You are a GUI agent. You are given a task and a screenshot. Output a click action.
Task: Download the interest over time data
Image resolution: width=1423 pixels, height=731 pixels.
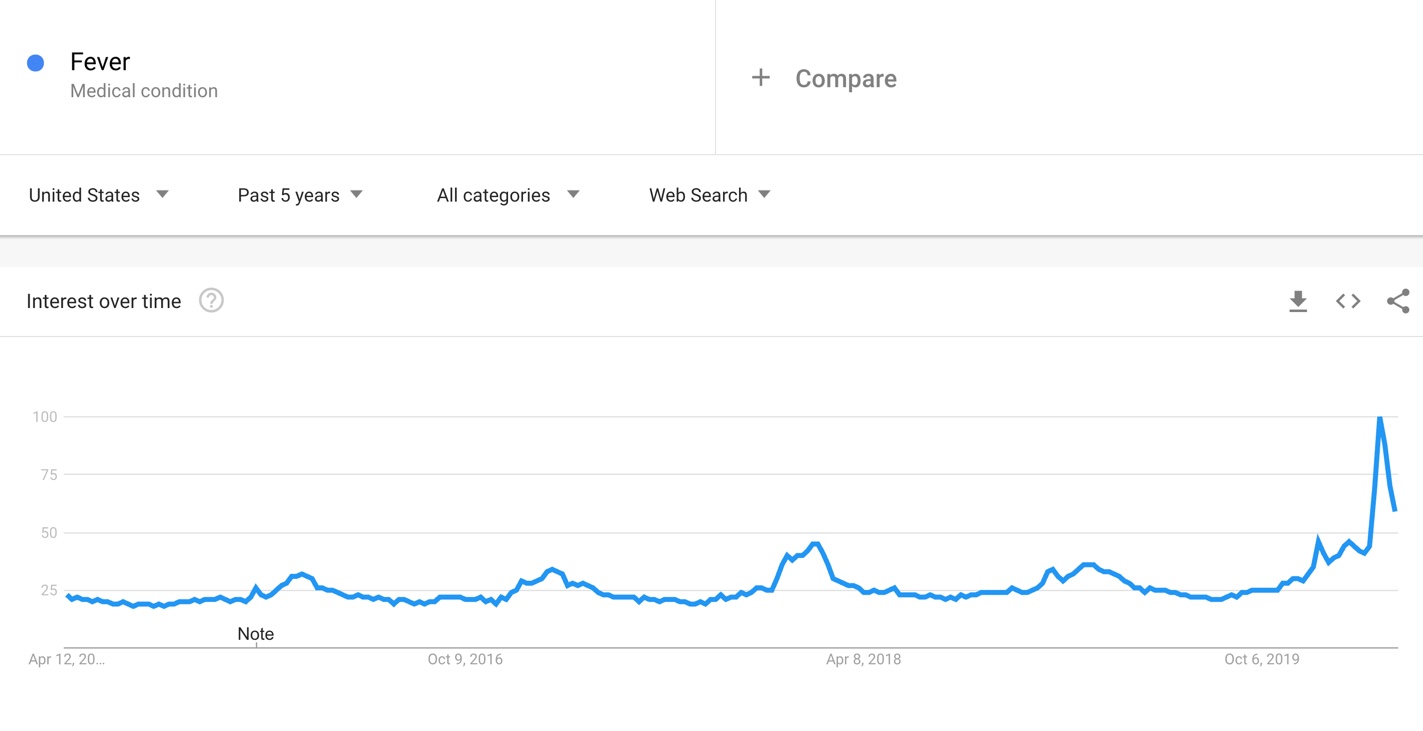(1298, 301)
